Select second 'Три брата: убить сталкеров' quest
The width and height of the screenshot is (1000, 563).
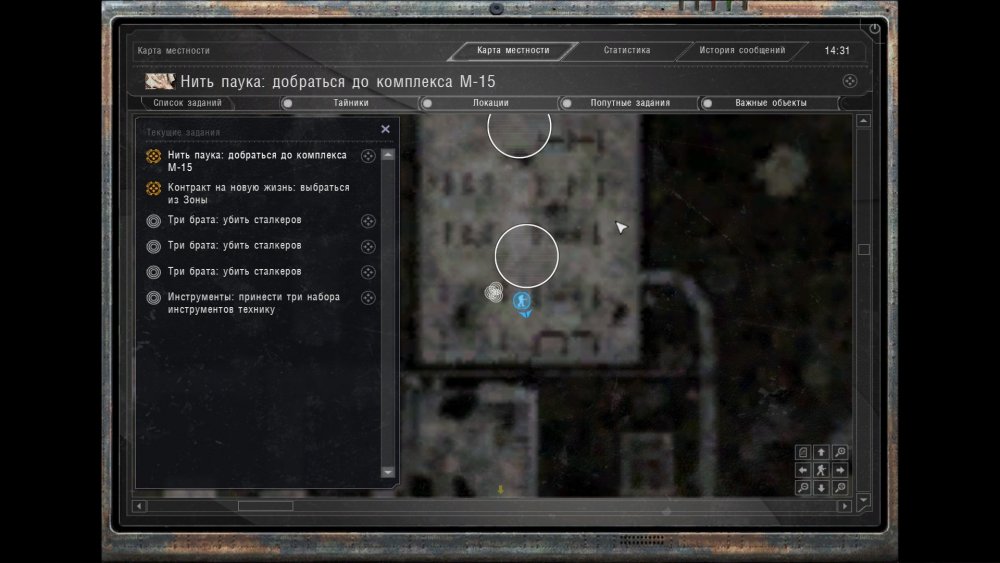(234, 245)
